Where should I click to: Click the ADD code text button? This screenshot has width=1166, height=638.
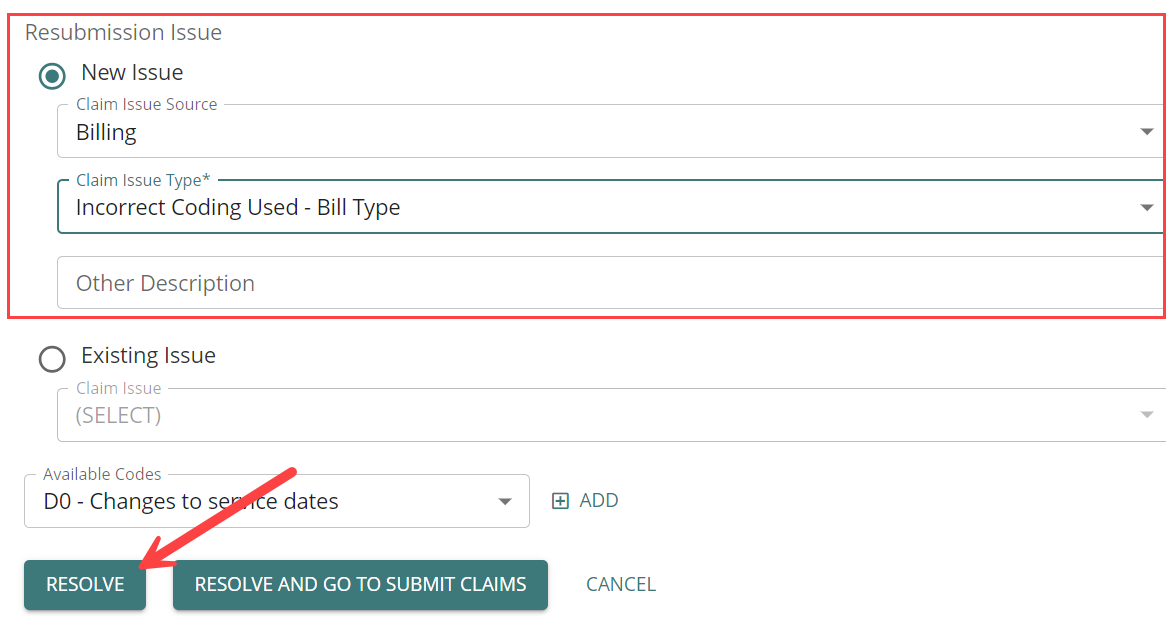[599, 500]
